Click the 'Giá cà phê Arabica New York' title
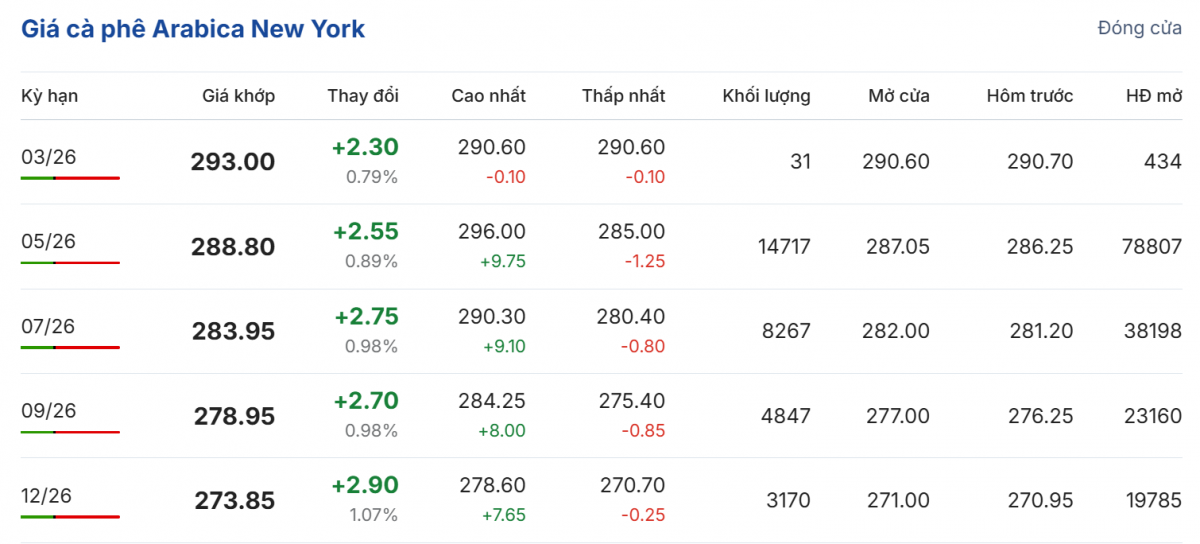This screenshot has width=1200, height=544. point(193,29)
